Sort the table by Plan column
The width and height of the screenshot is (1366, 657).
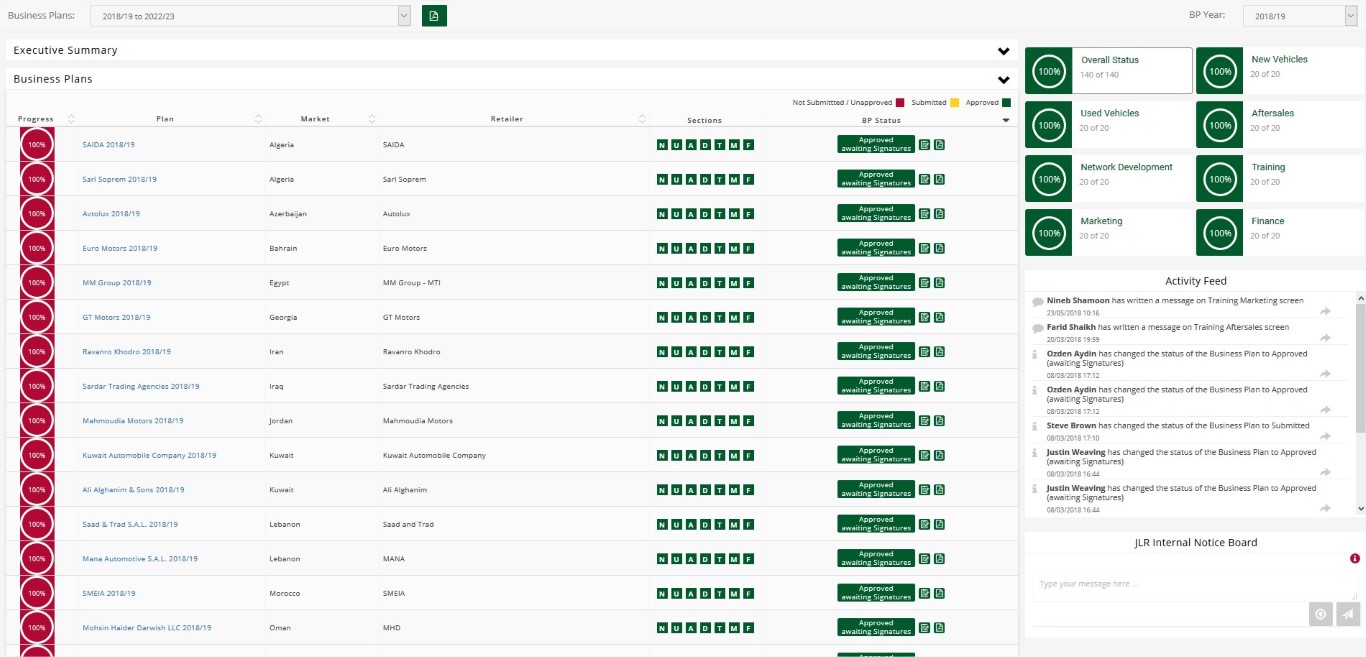[259, 119]
